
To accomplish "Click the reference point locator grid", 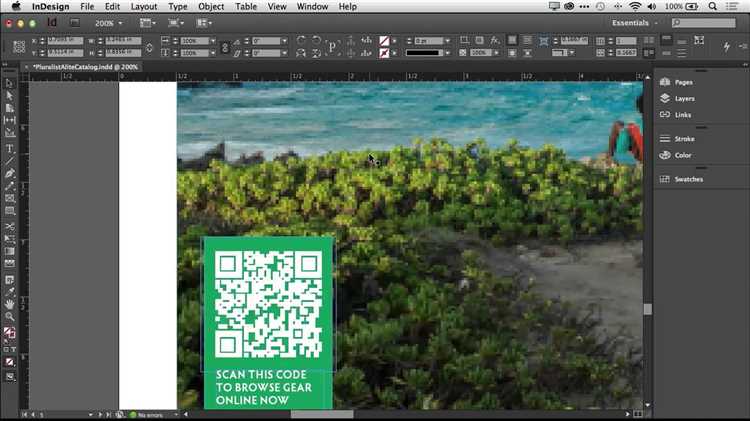I will tap(19, 46).
